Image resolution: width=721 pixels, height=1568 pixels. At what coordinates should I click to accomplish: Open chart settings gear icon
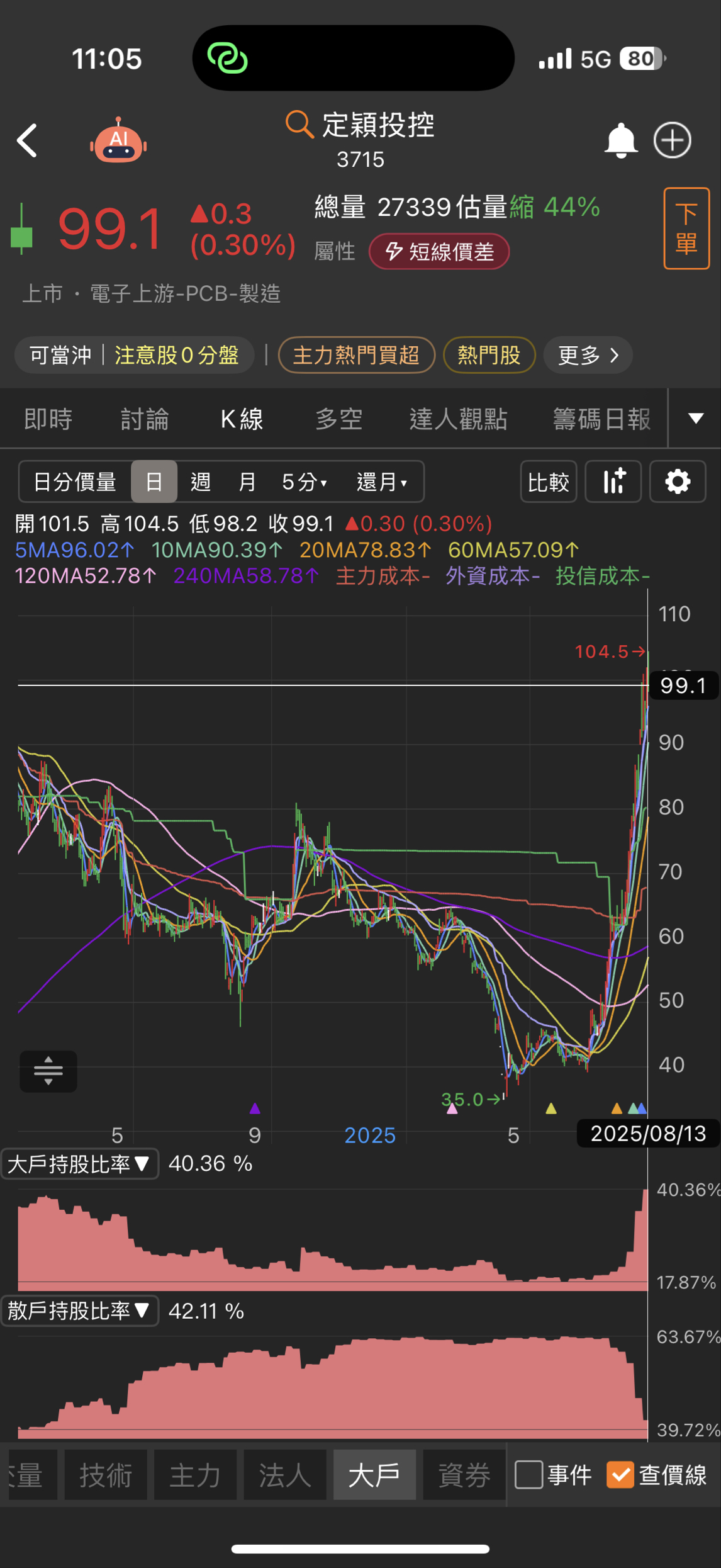[678, 482]
